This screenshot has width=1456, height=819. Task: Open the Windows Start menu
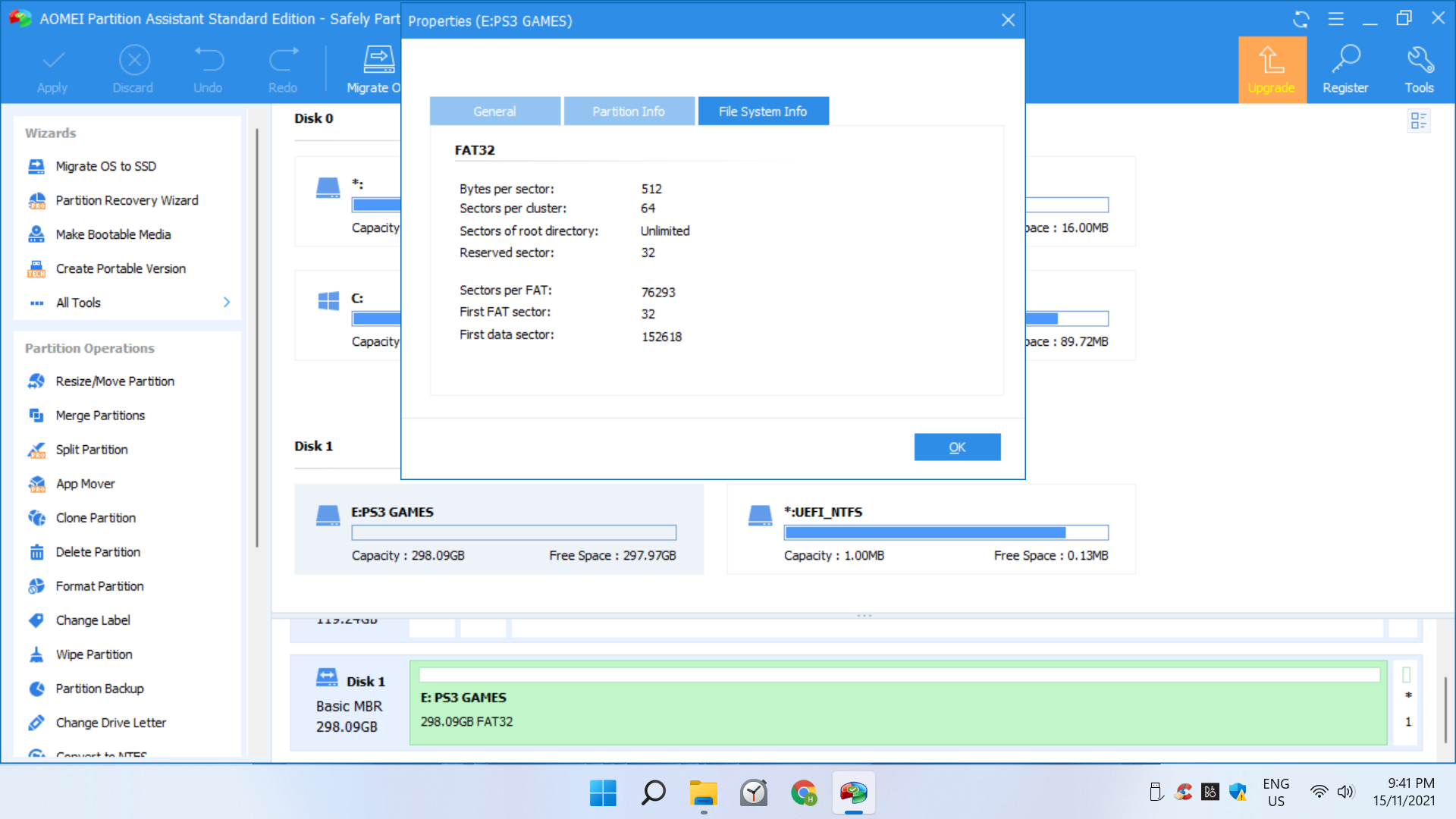coord(603,793)
